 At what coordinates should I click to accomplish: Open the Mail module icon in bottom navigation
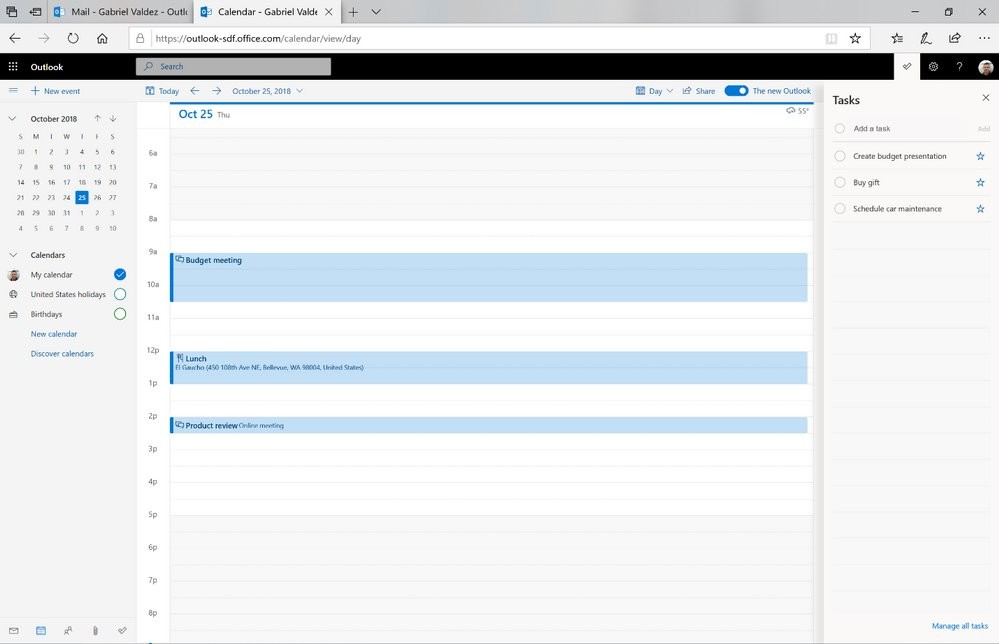(x=14, y=631)
